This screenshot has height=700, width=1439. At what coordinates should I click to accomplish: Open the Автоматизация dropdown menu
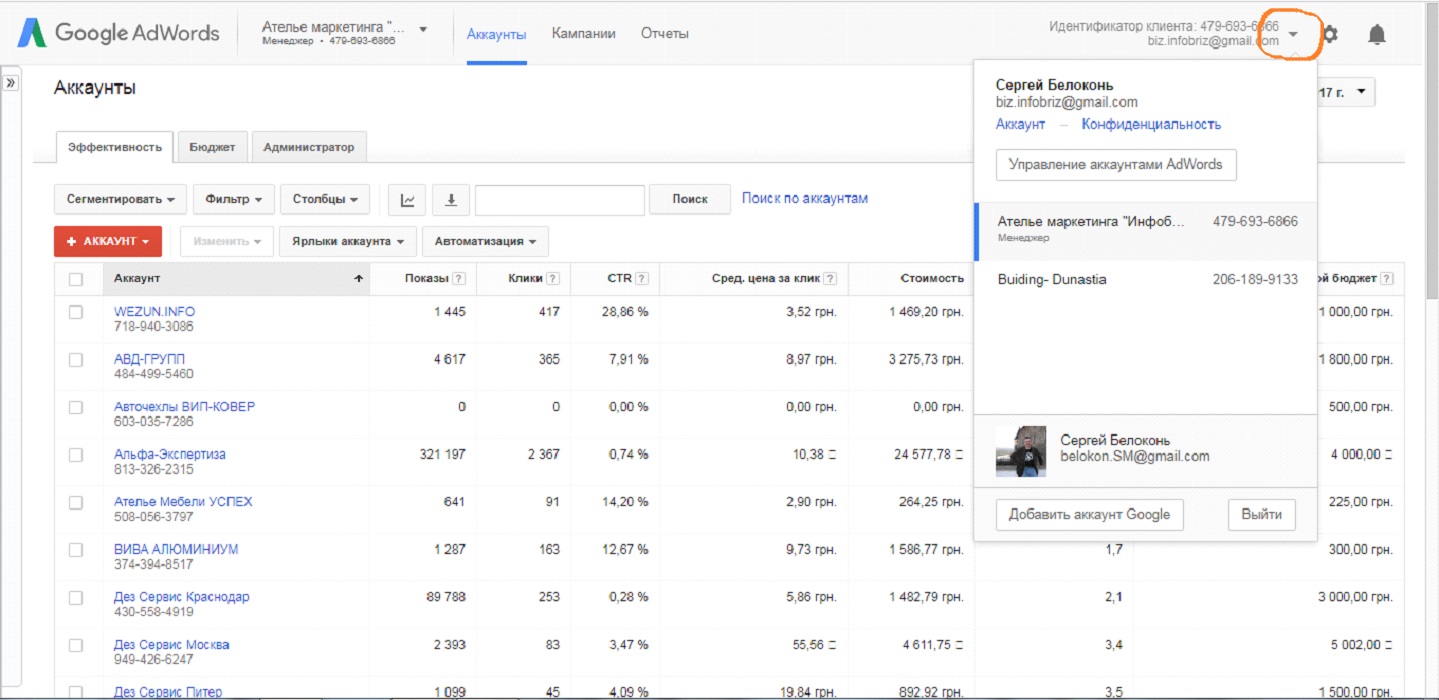pos(485,241)
